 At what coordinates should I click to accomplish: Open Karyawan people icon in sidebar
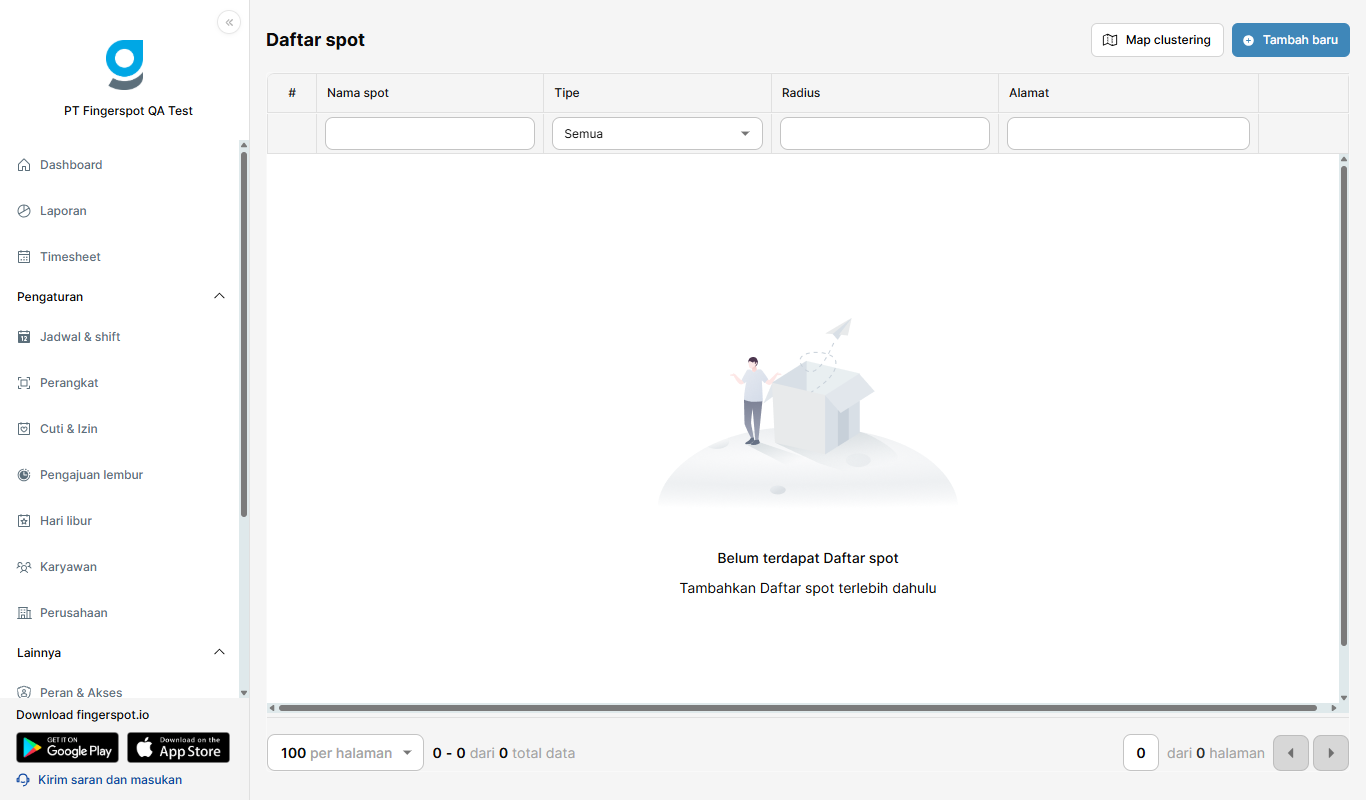click(24, 567)
